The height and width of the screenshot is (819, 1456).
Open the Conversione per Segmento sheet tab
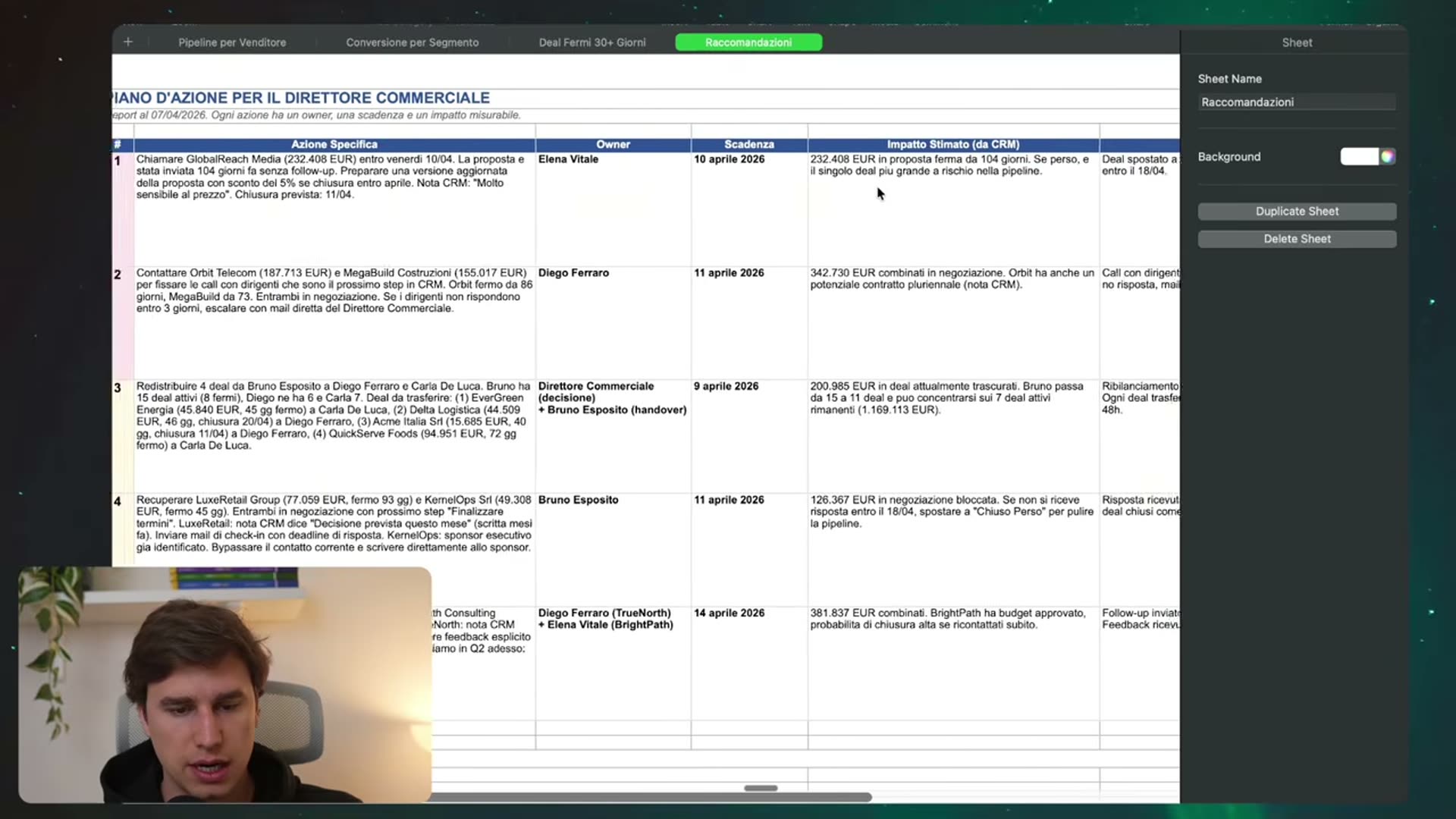[x=413, y=42]
